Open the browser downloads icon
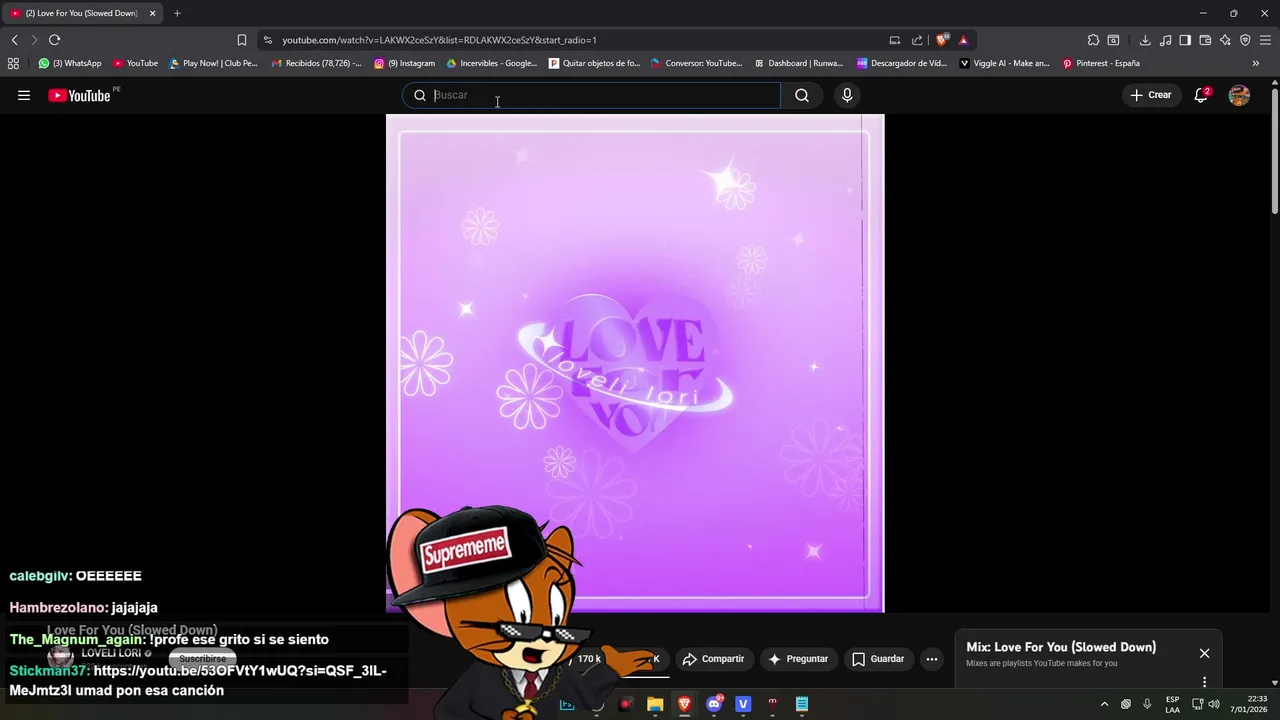The width and height of the screenshot is (1280, 720). pyautogui.click(x=1145, y=40)
